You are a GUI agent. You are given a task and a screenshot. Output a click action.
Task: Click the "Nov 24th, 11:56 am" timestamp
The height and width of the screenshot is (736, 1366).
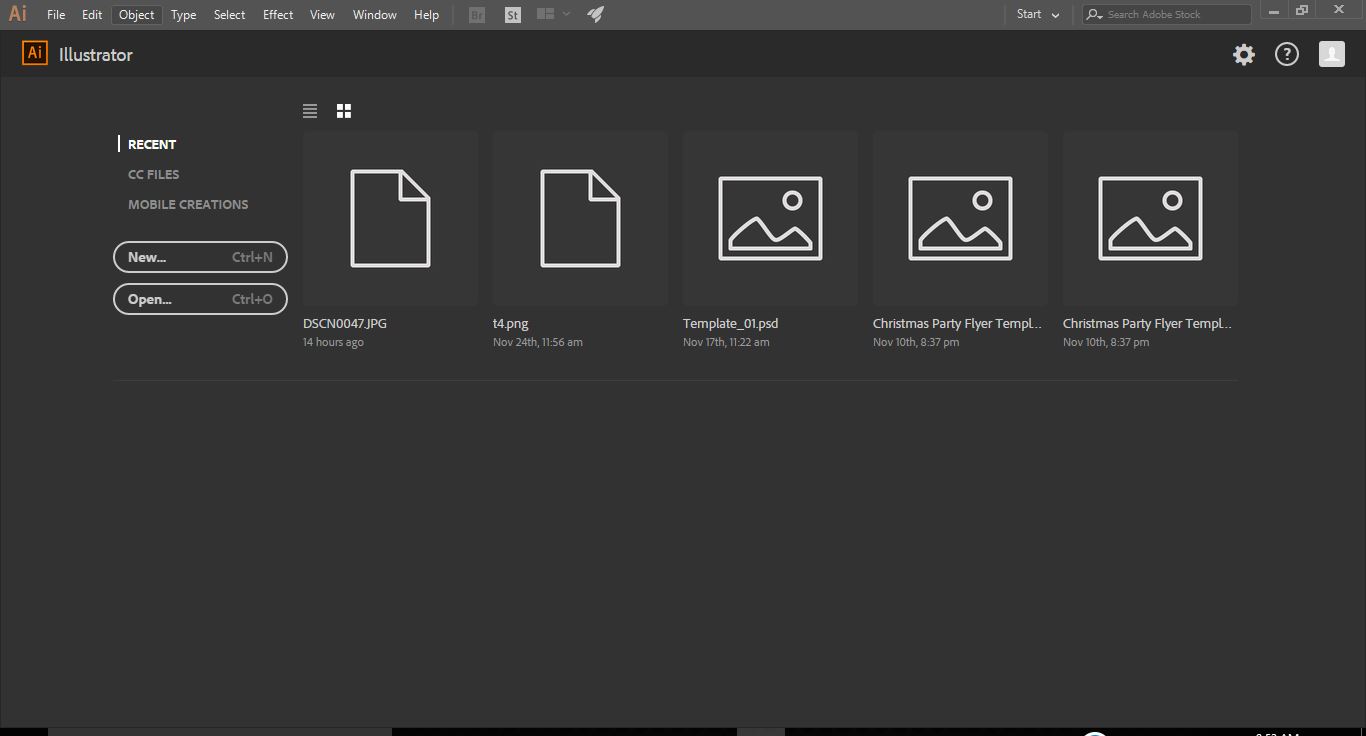[x=538, y=342]
